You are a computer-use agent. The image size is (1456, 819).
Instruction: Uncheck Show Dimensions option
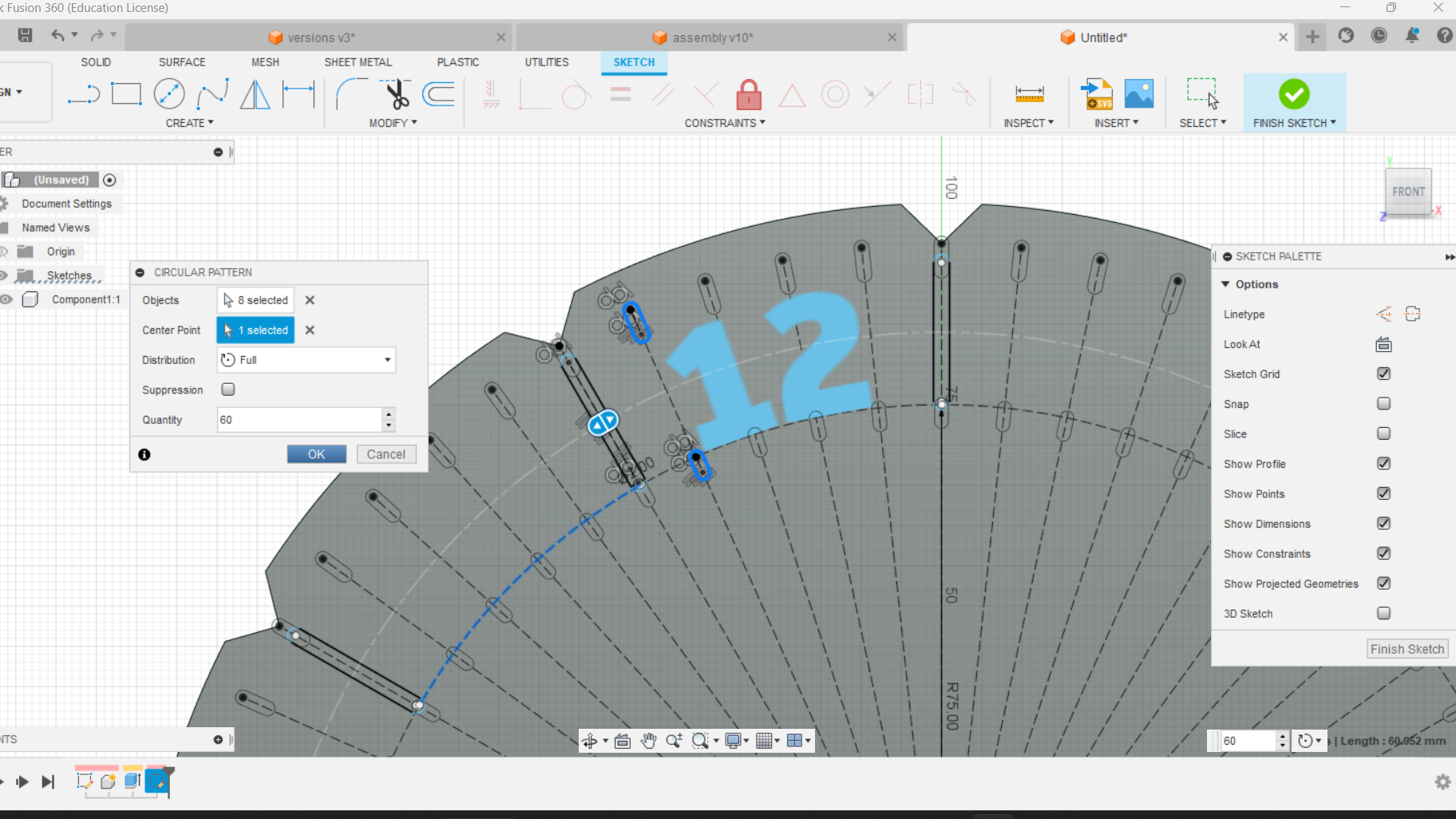pos(1383,524)
